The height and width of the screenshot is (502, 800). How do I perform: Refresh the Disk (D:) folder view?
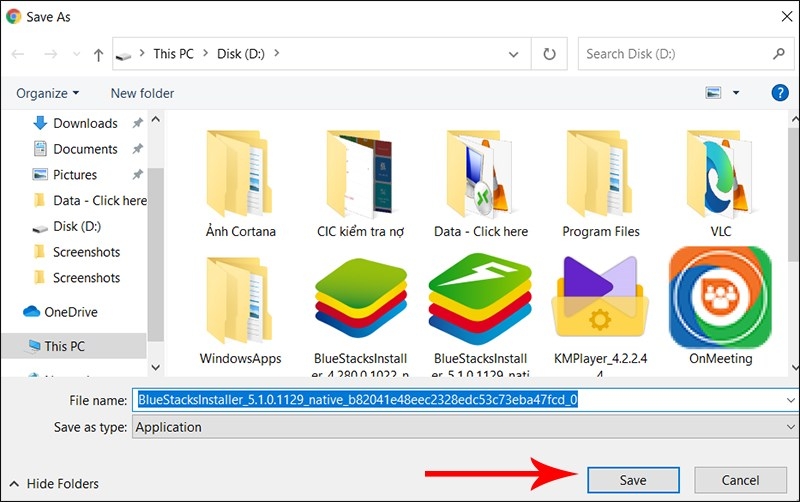pyautogui.click(x=549, y=54)
